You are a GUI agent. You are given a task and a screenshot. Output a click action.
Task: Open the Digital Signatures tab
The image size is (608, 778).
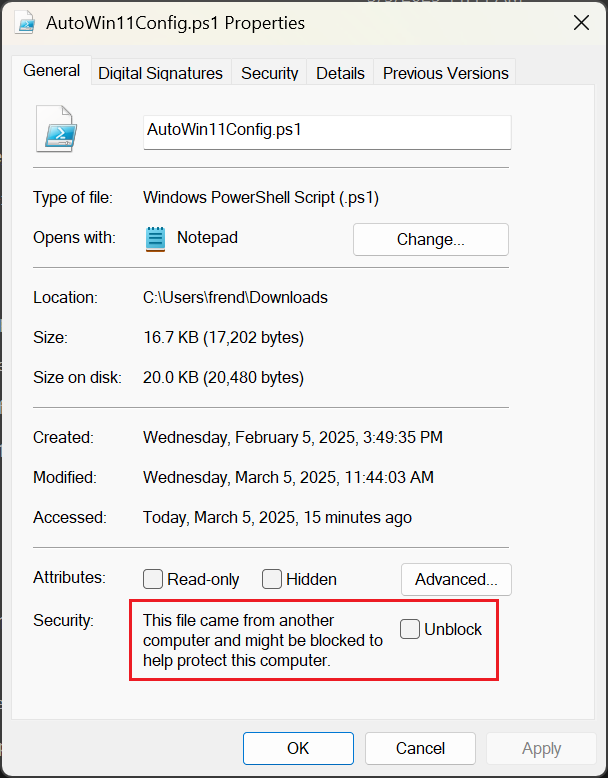pos(161,73)
